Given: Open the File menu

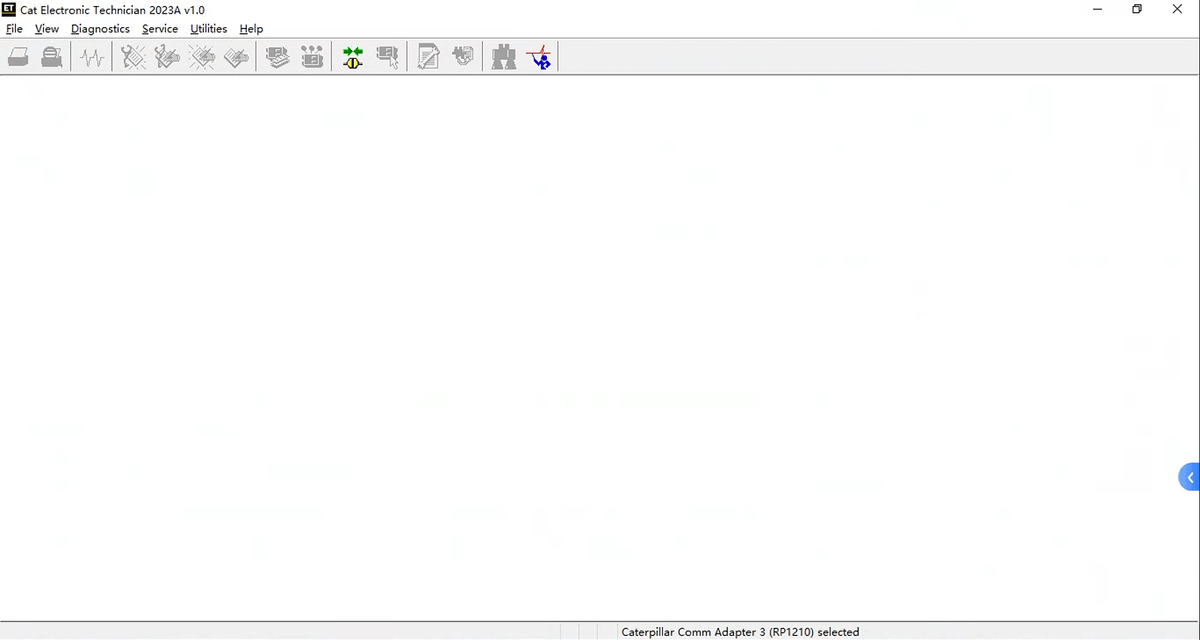Looking at the screenshot, I should coord(14,29).
